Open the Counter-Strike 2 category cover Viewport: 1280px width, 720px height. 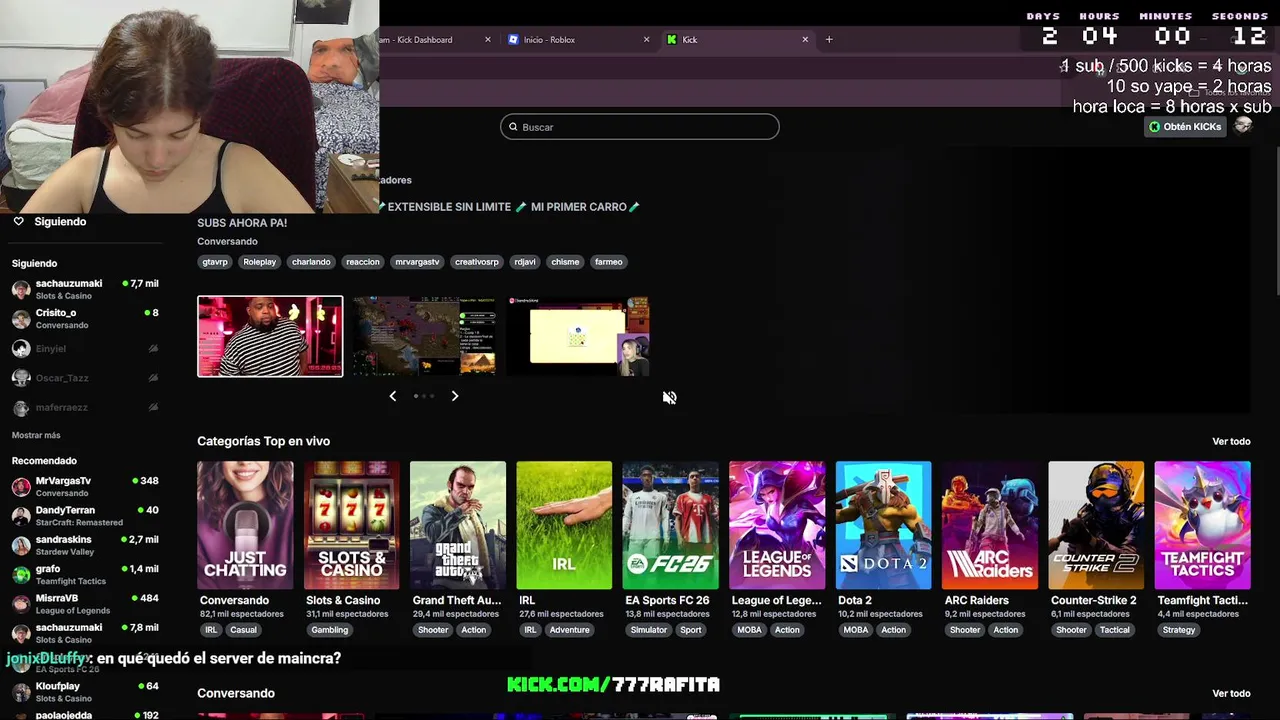click(x=1096, y=525)
